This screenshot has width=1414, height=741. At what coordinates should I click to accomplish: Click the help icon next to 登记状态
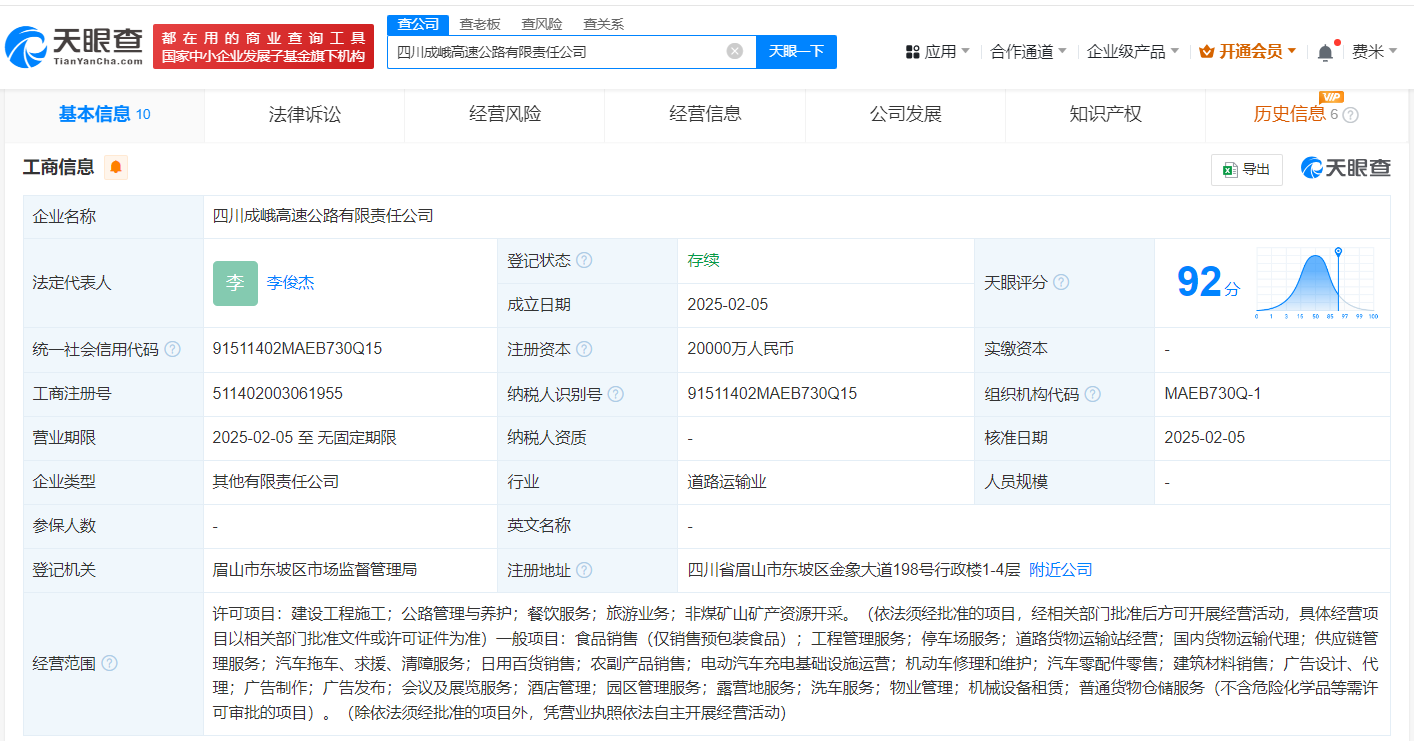(584, 260)
